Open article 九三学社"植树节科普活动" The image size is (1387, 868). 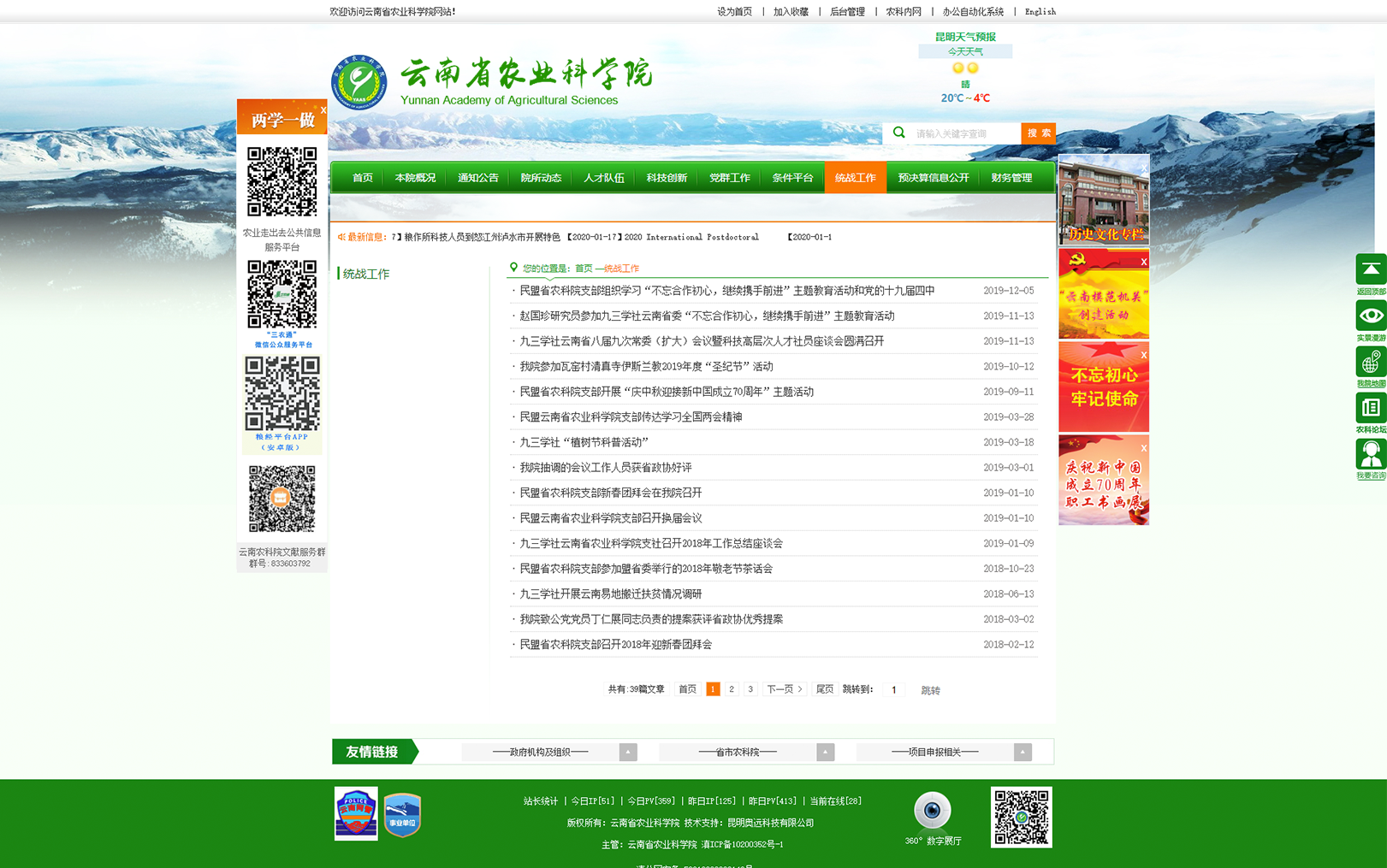click(584, 442)
